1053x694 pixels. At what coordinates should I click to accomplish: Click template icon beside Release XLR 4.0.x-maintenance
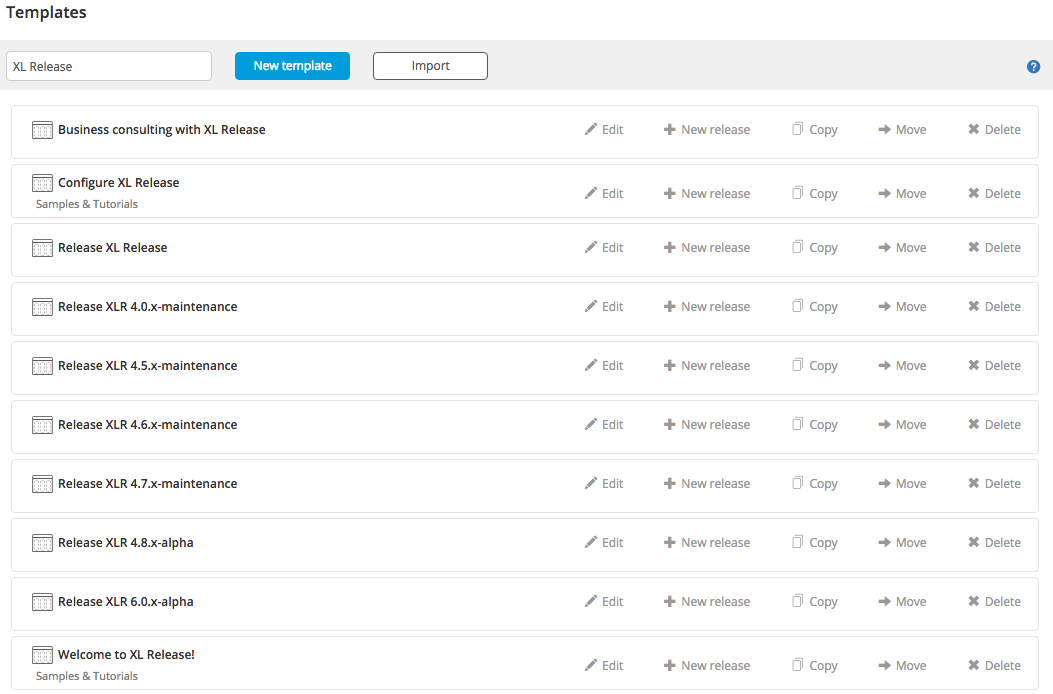pos(42,307)
